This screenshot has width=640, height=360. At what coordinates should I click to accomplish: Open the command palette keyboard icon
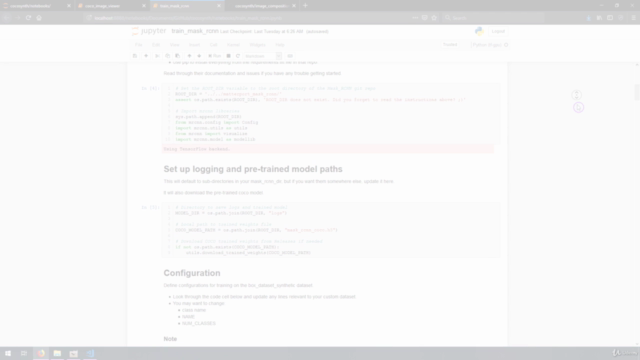(x=290, y=56)
